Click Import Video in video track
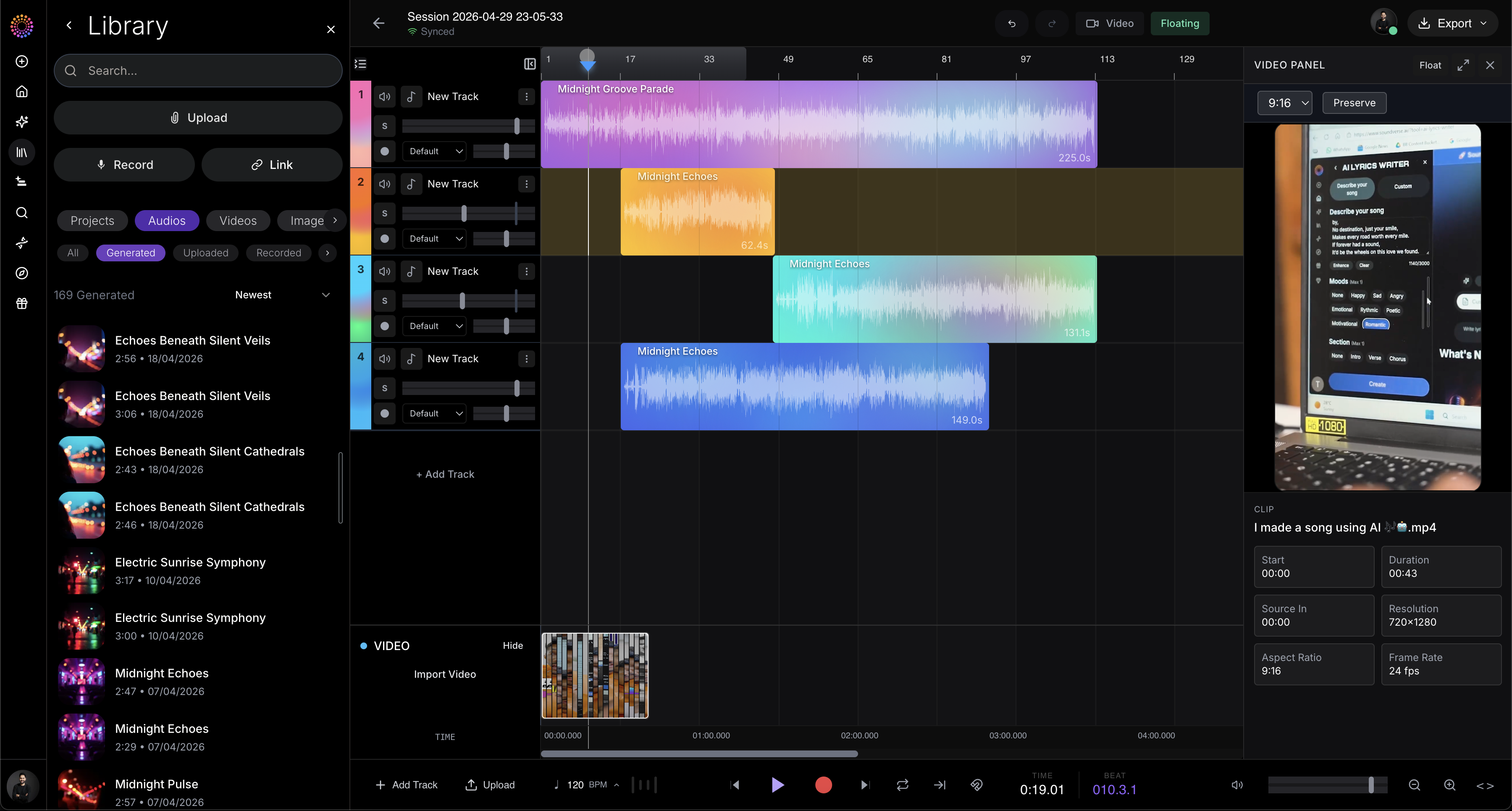Screen dimensions: 1512x811 [444, 674]
